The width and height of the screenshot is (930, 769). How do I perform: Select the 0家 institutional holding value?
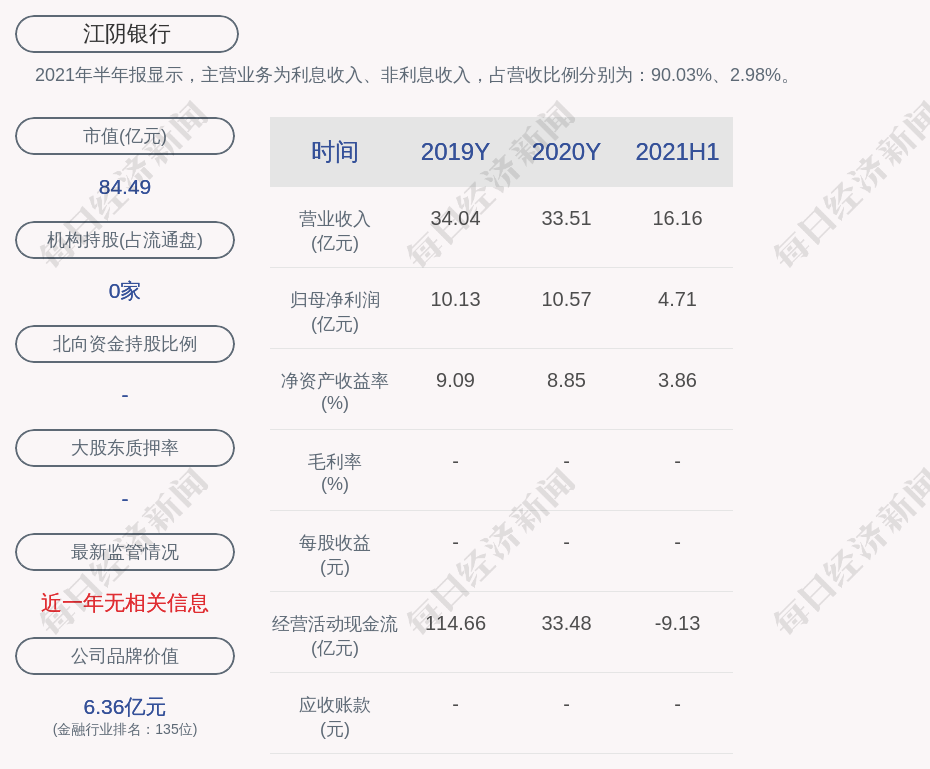125,291
